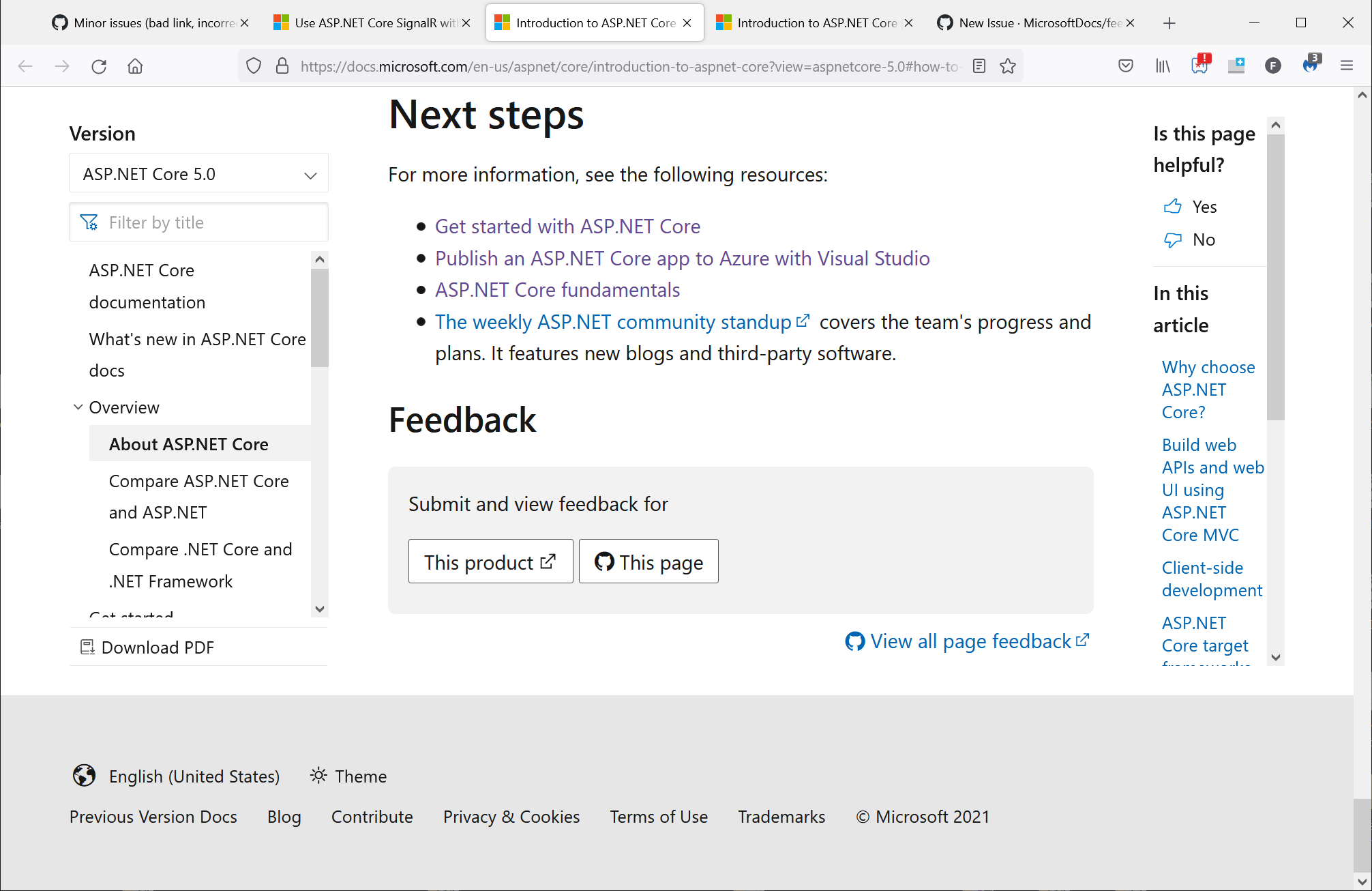Open Privacy & Cookies footer link
The image size is (1372, 891).
coord(511,817)
